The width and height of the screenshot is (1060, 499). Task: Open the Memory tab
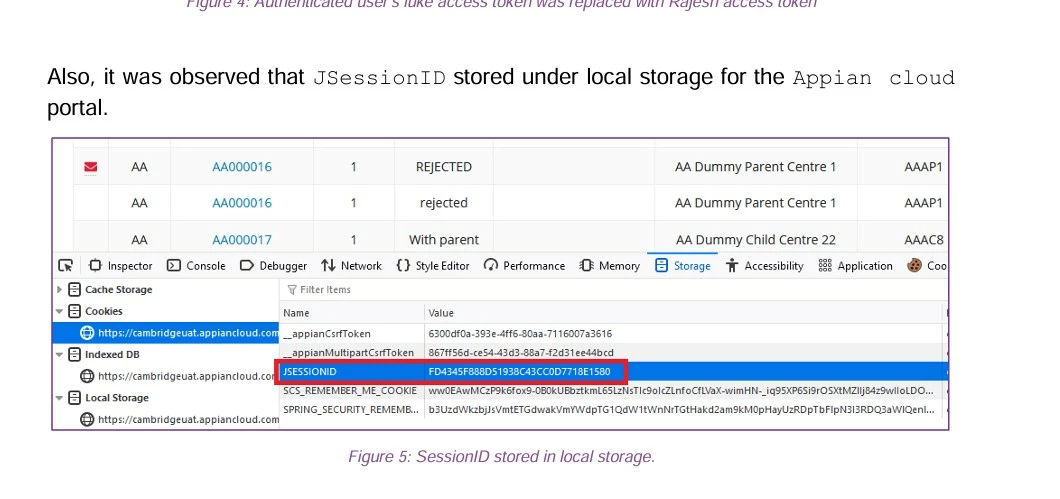pos(610,266)
